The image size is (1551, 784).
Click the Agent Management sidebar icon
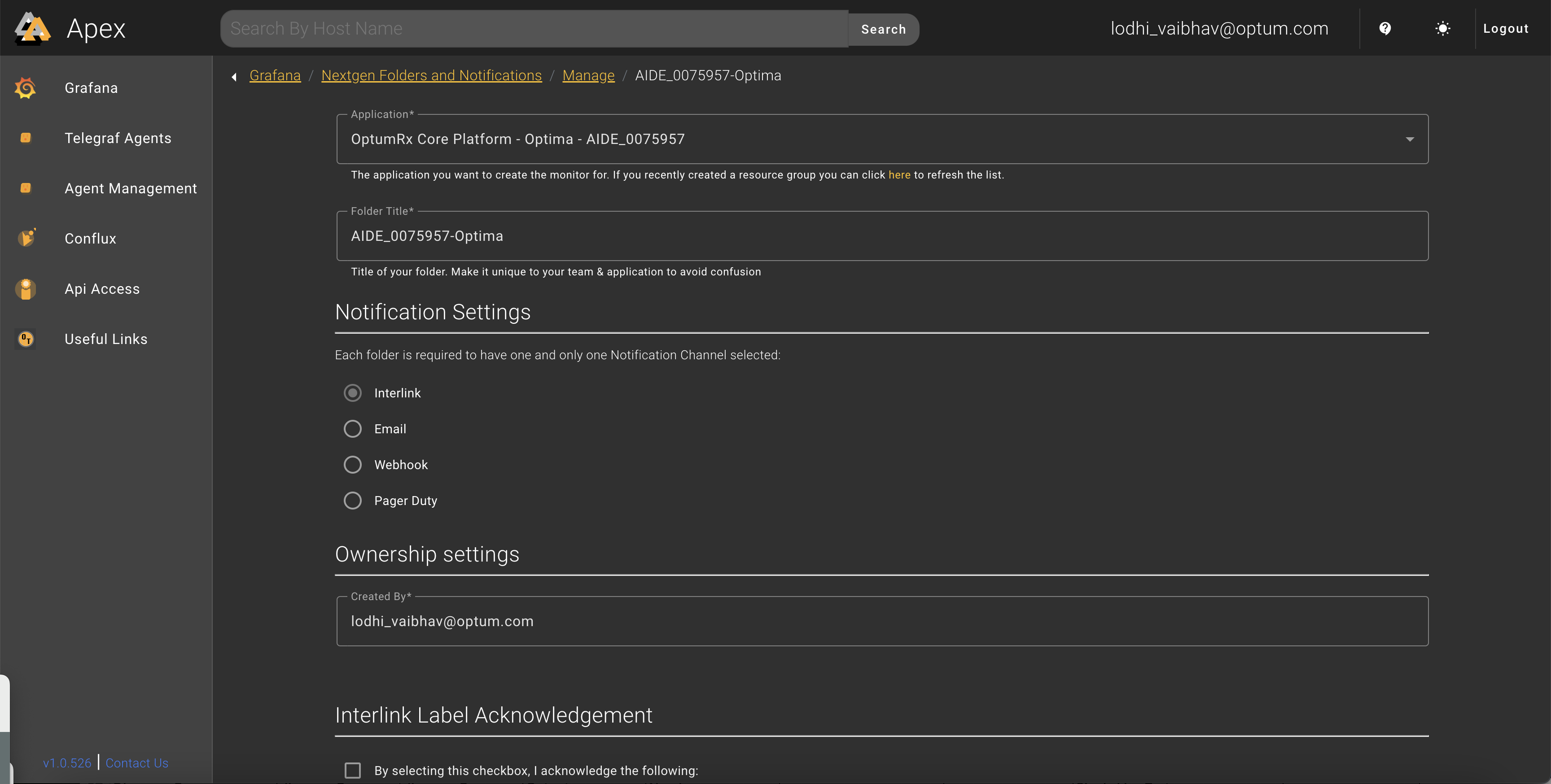pyautogui.click(x=25, y=188)
